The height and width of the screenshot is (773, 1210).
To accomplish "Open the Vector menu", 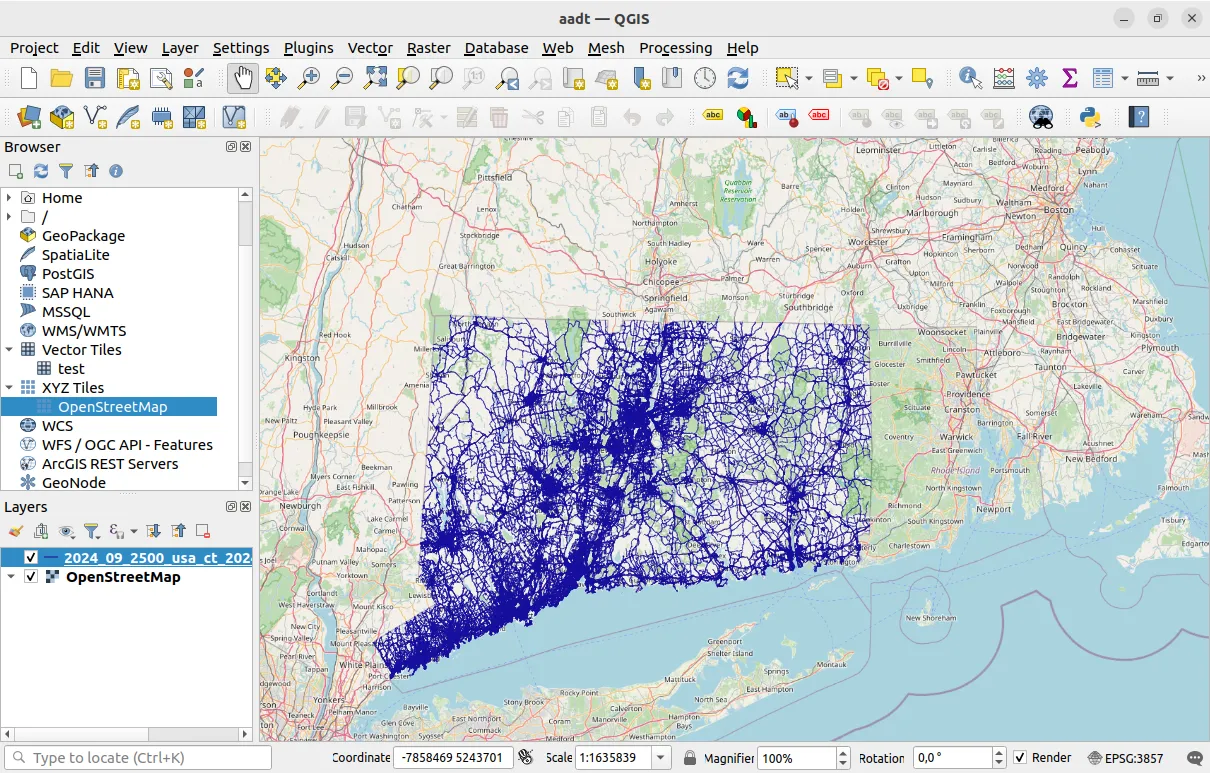I will click(x=370, y=48).
